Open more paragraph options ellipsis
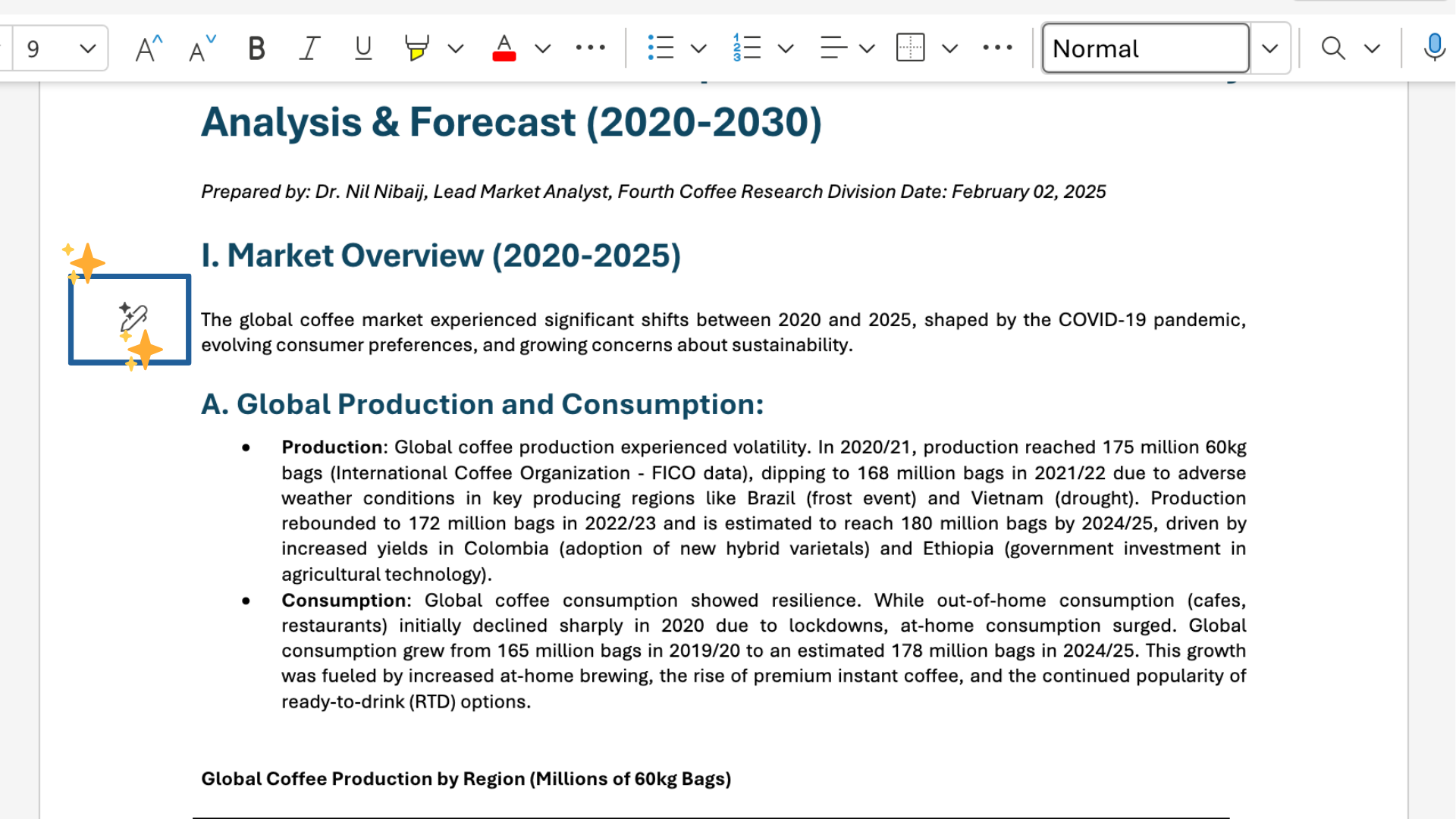Screen dimensions: 1456x819 (x=997, y=48)
